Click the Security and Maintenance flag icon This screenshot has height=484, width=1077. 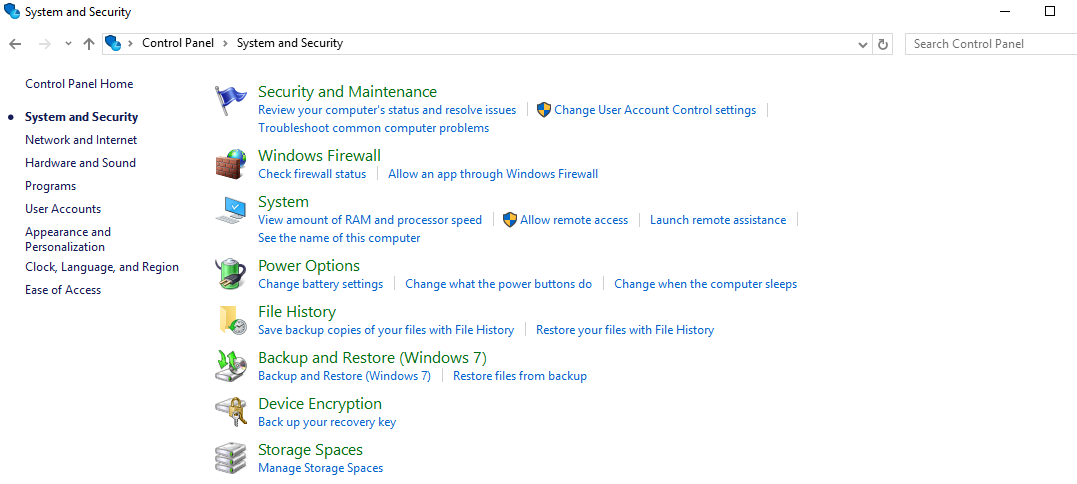point(230,101)
